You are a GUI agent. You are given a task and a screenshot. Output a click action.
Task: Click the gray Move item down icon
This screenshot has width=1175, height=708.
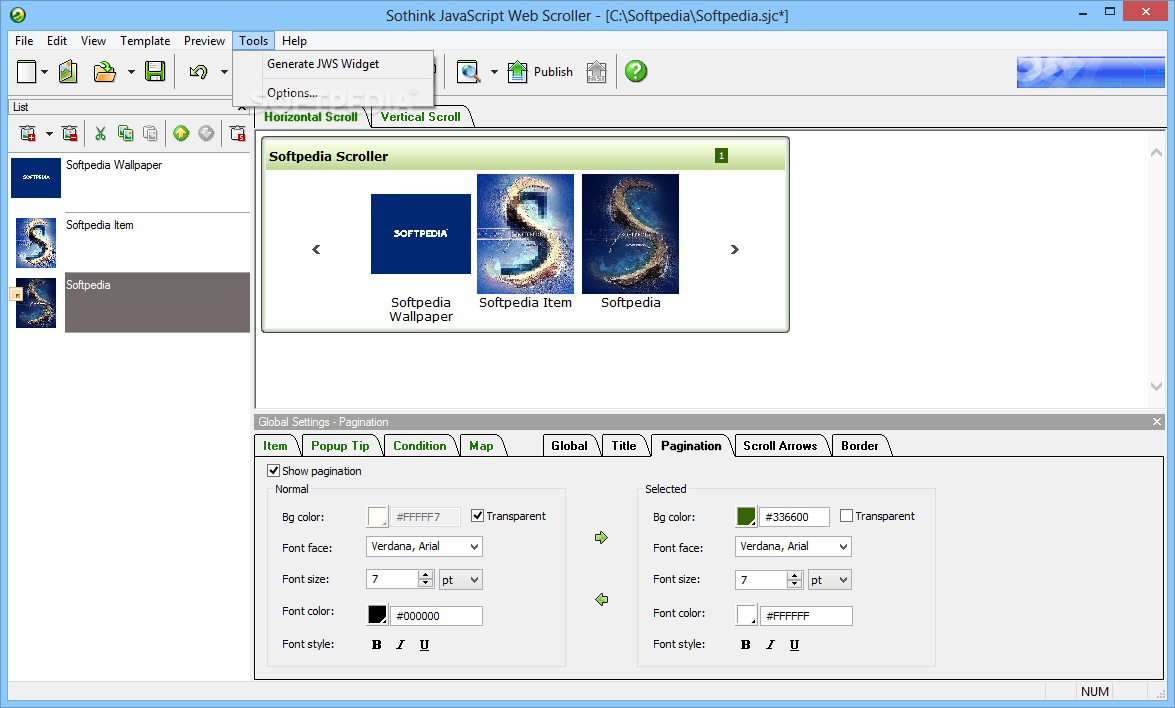[206, 133]
